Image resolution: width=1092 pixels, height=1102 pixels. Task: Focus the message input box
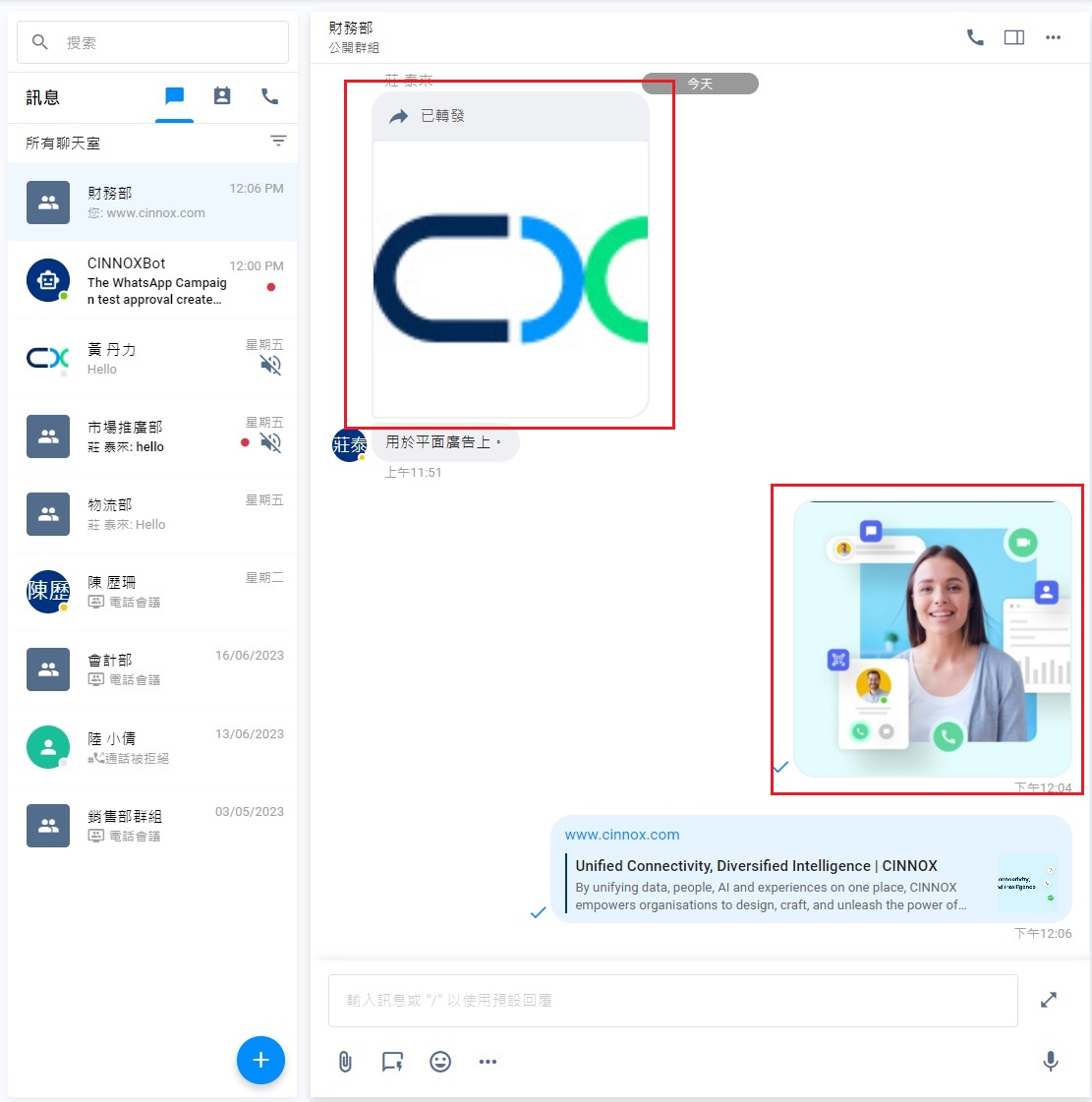[673, 1000]
